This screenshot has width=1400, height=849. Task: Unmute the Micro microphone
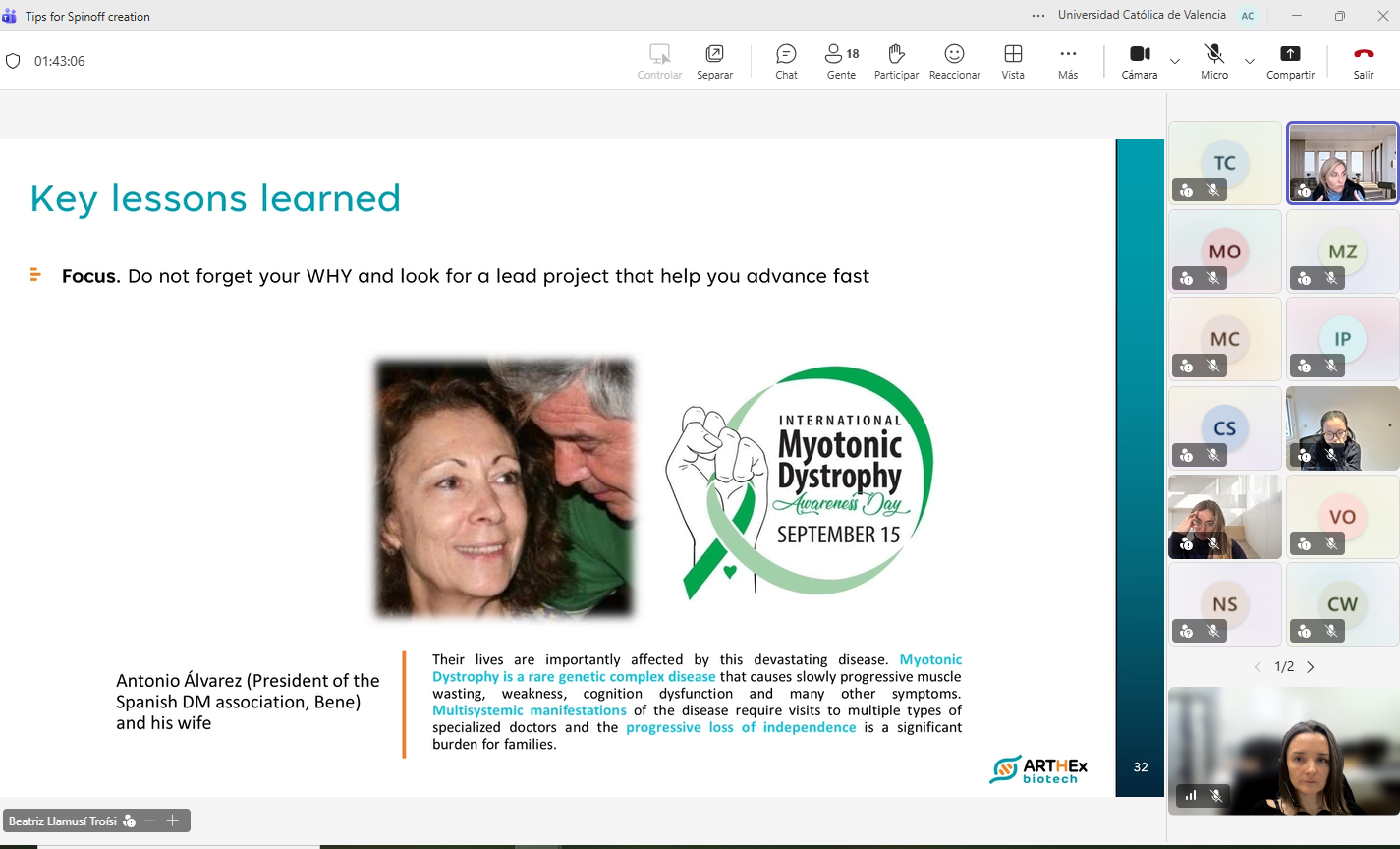point(1214,61)
